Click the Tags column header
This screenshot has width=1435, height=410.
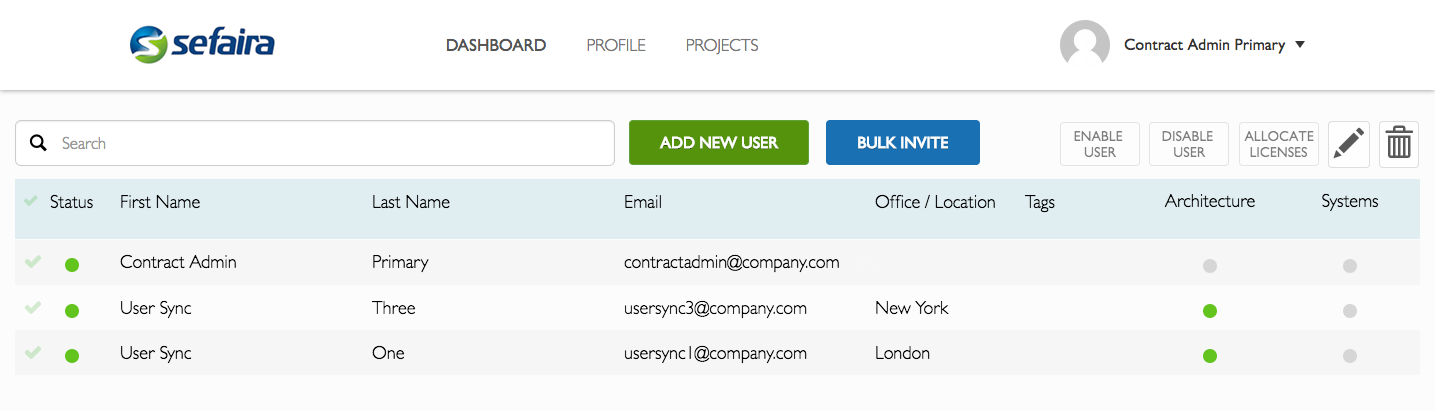click(1040, 202)
